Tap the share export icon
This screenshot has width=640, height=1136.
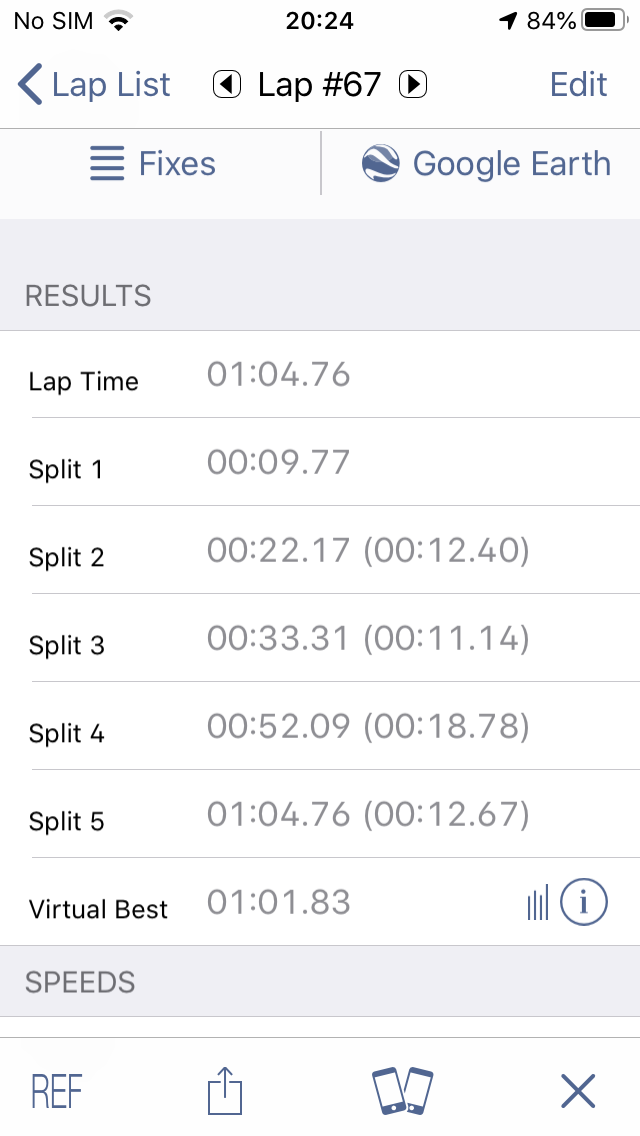pyautogui.click(x=225, y=1090)
